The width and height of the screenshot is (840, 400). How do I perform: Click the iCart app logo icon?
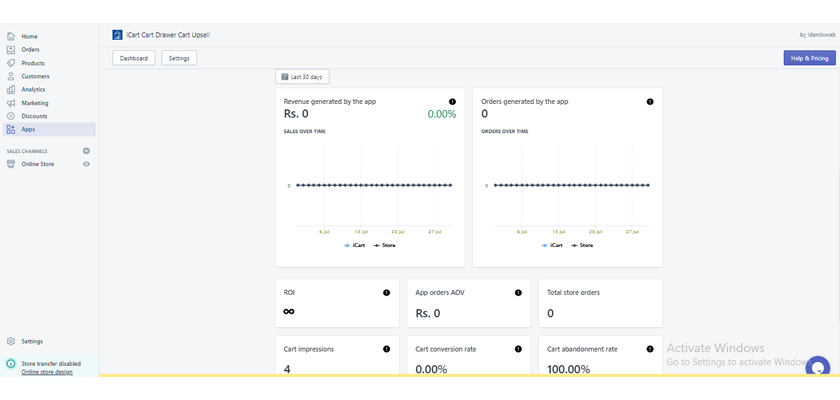point(118,35)
